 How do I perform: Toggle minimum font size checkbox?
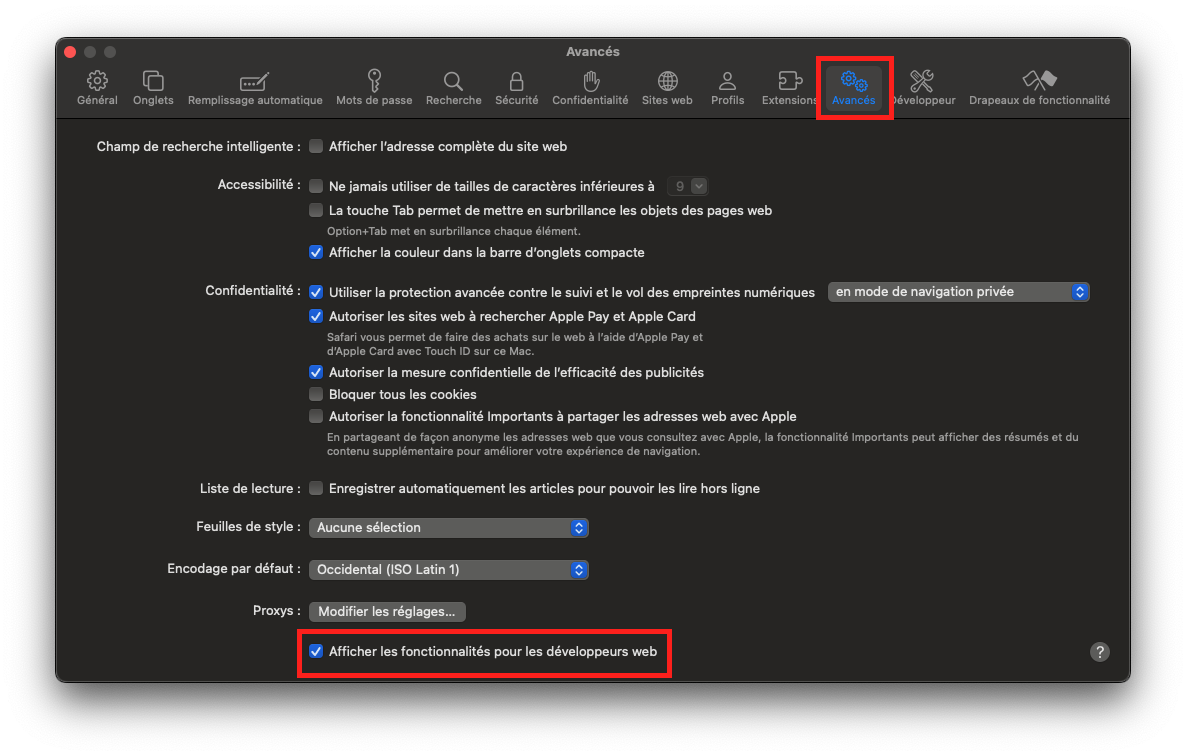point(316,186)
